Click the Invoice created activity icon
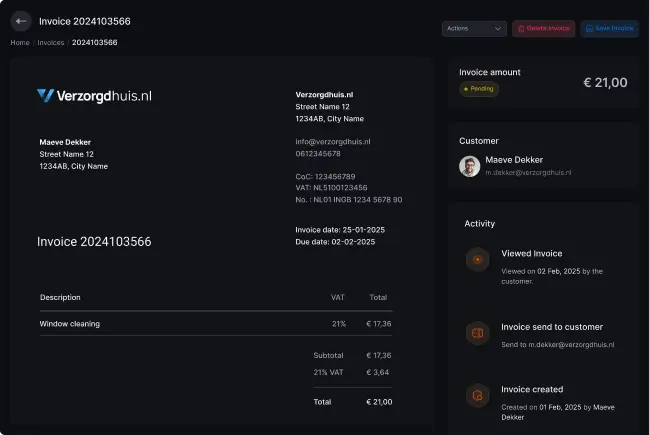 [x=478, y=396]
